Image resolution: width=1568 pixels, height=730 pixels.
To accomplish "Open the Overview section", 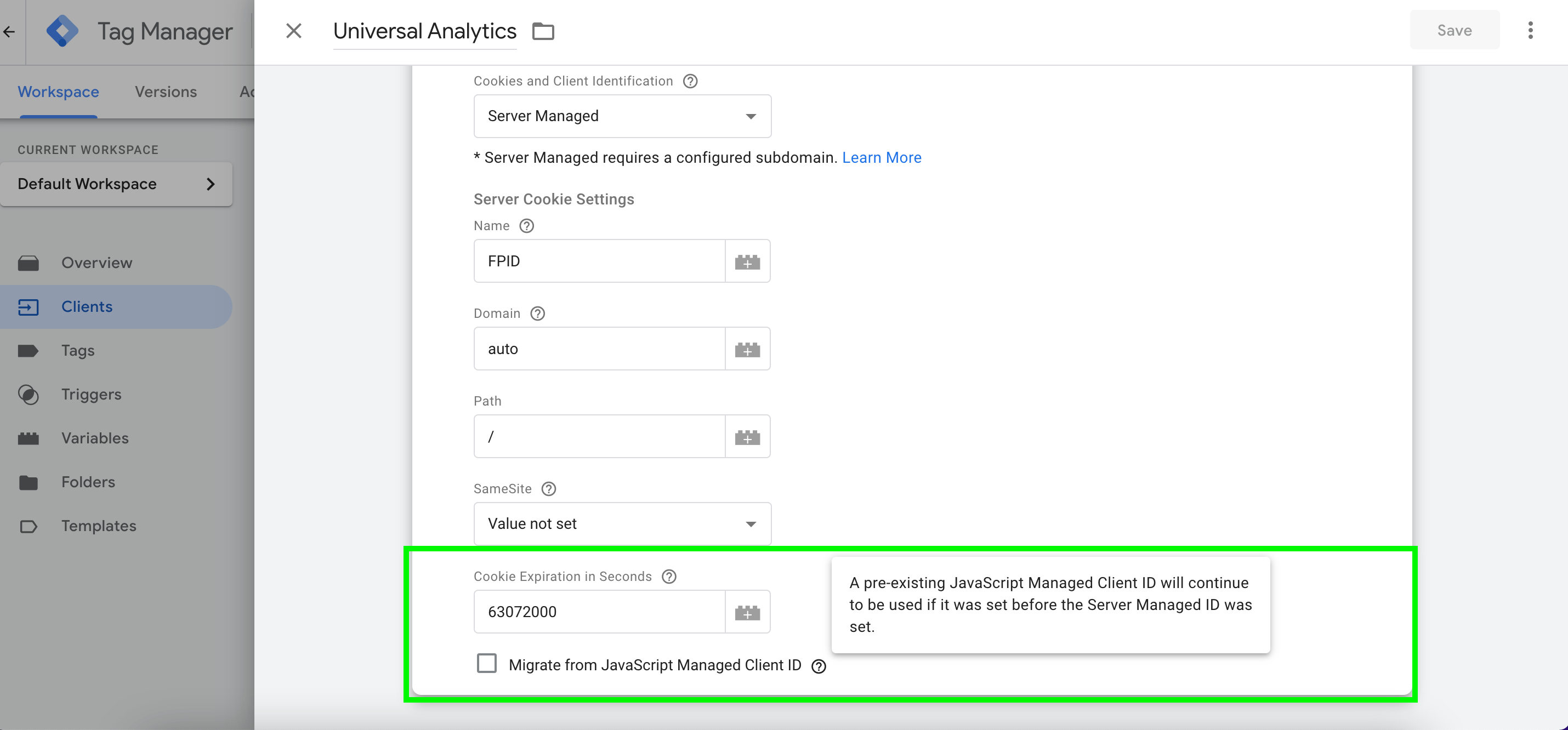I will 116,263.
